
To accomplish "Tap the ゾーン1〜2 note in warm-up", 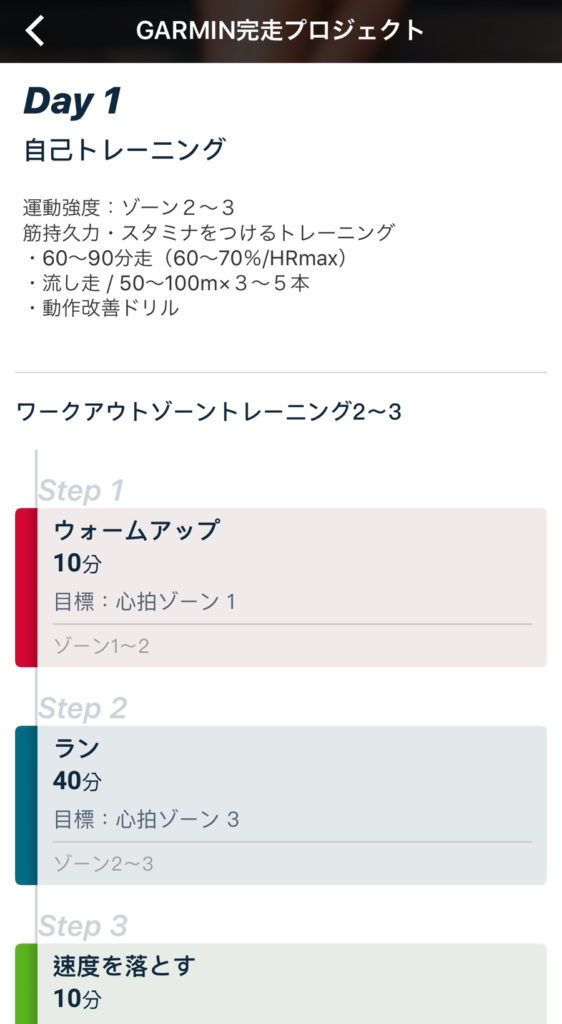I will coord(101,647).
